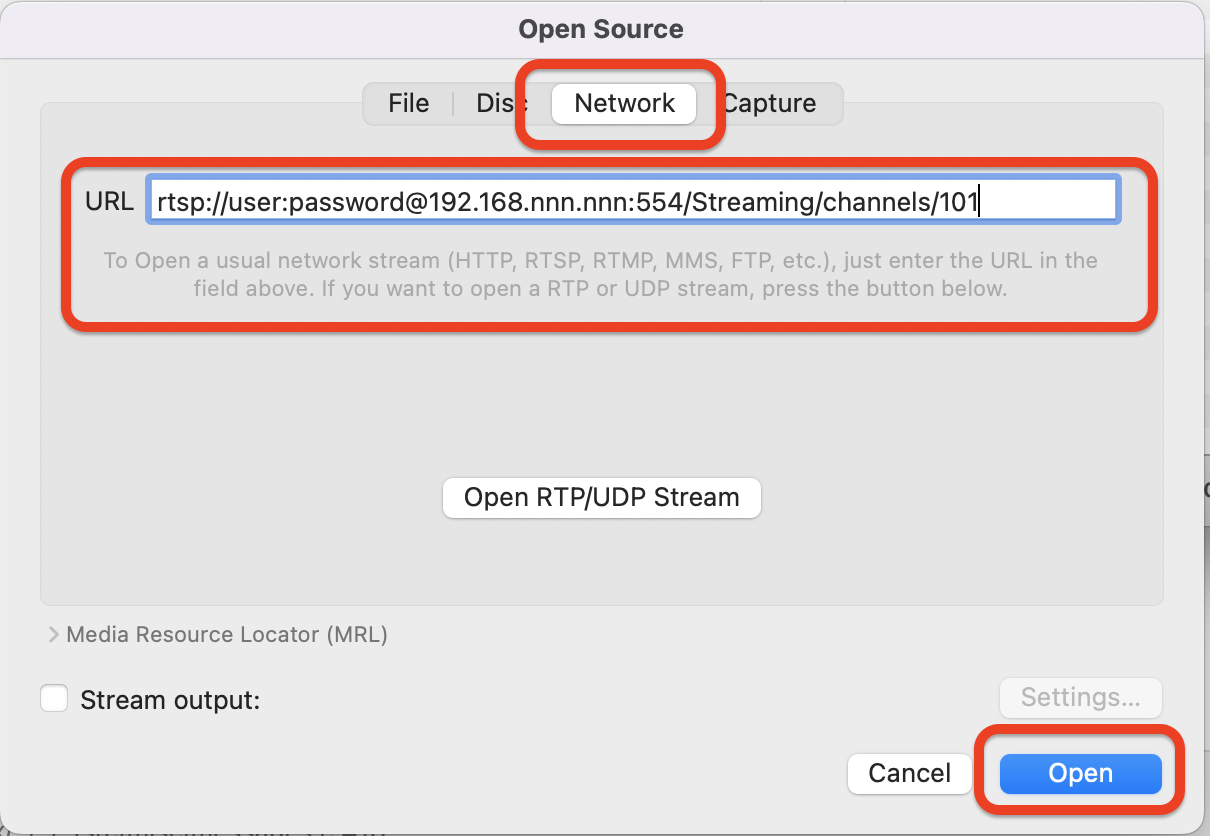This screenshot has height=836, width=1210.
Task: Open the Capture tab
Action: tap(770, 103)
